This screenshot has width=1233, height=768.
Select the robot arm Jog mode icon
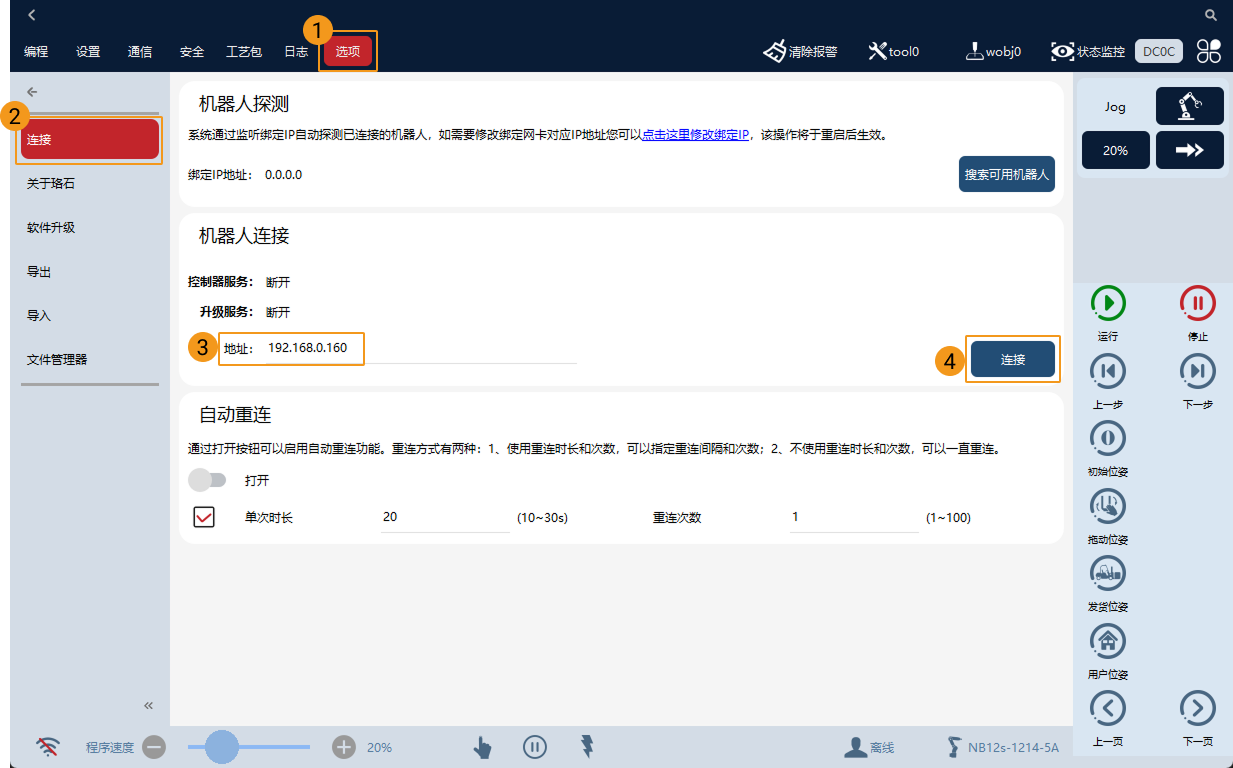click(1189, 106)
